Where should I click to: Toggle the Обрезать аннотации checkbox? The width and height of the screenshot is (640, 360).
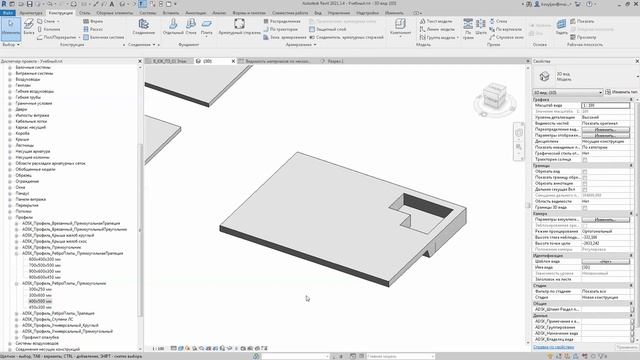[x=584, y=184]
